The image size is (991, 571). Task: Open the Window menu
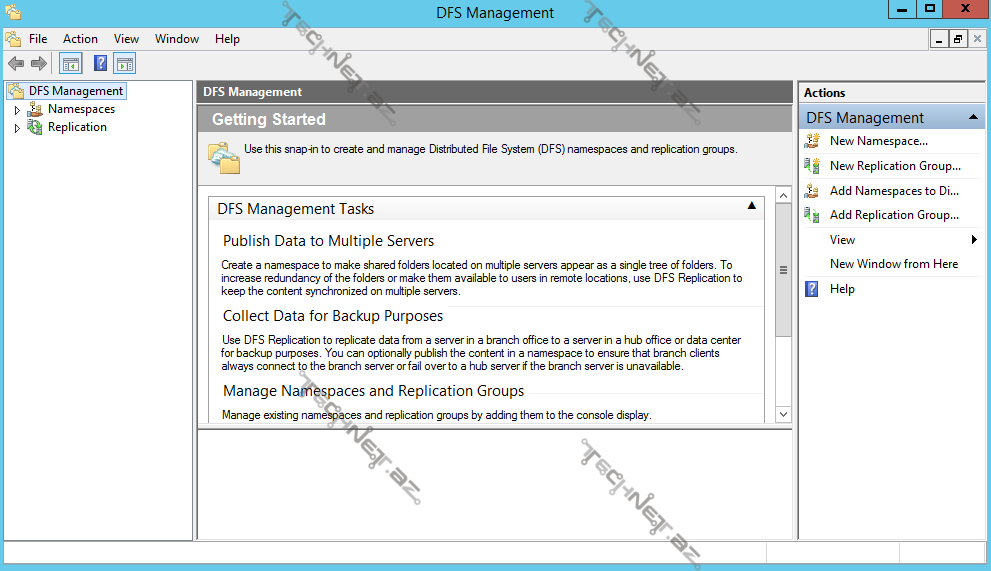pos(176,39)
